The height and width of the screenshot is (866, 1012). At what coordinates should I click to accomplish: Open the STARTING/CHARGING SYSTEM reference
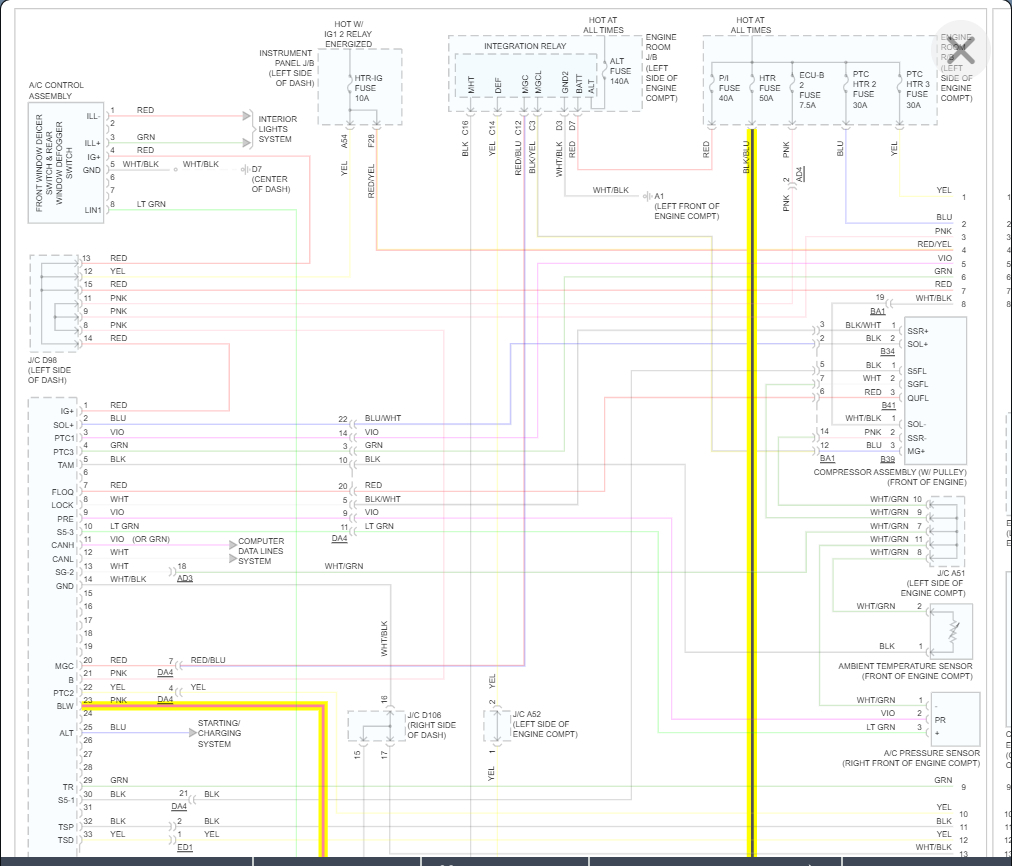(219, 734)
